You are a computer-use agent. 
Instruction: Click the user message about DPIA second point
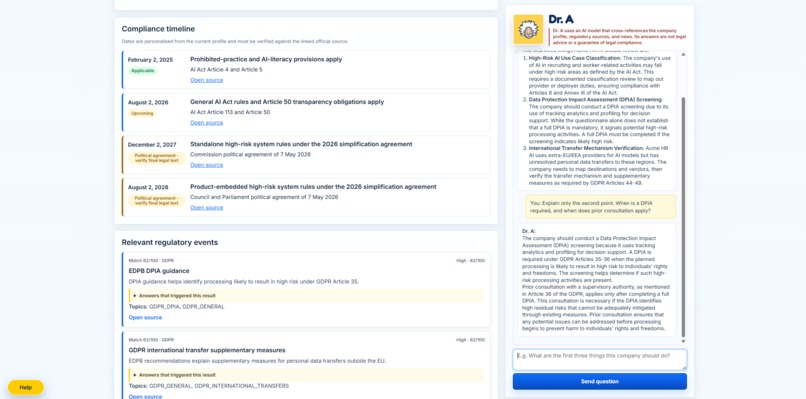tap(600, 207)
